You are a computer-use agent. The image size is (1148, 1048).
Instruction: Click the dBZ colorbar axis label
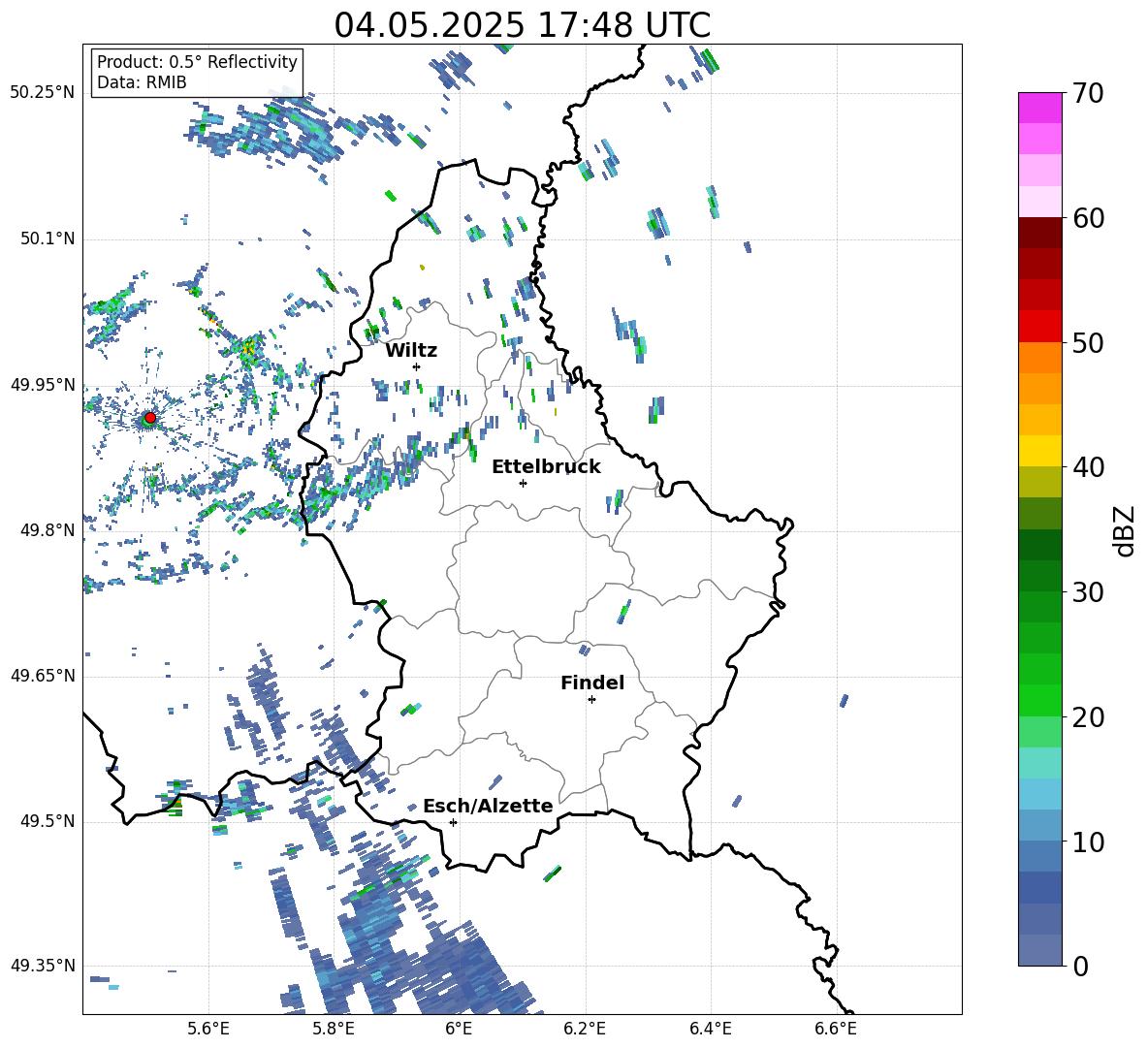click(x=1126, y=530)
